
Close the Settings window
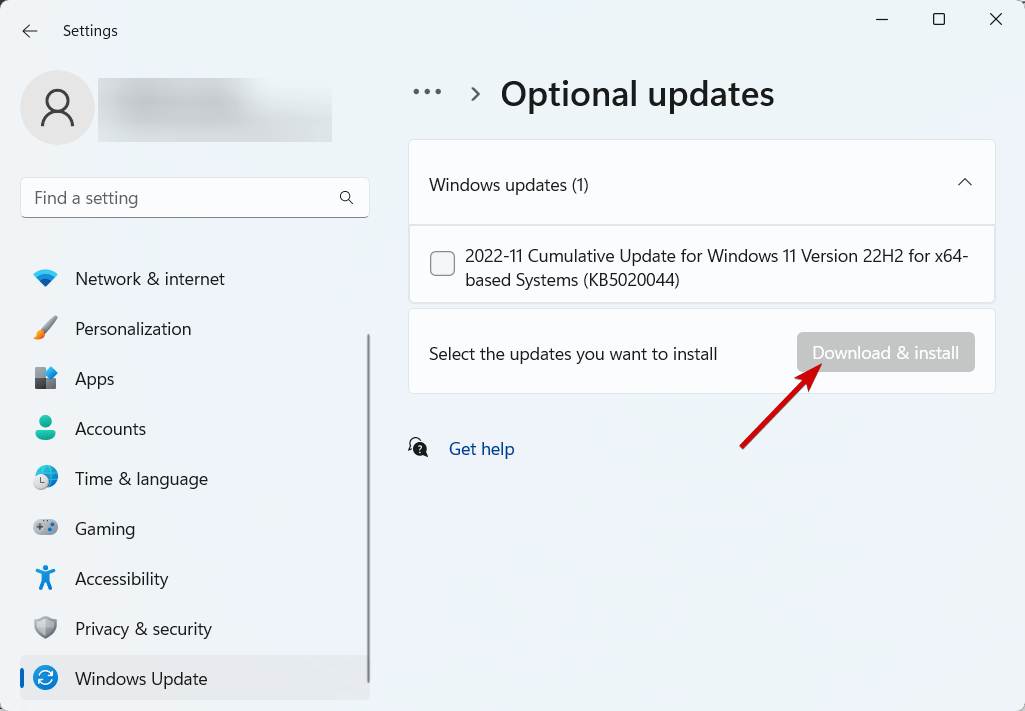click(x=996, y=20)
